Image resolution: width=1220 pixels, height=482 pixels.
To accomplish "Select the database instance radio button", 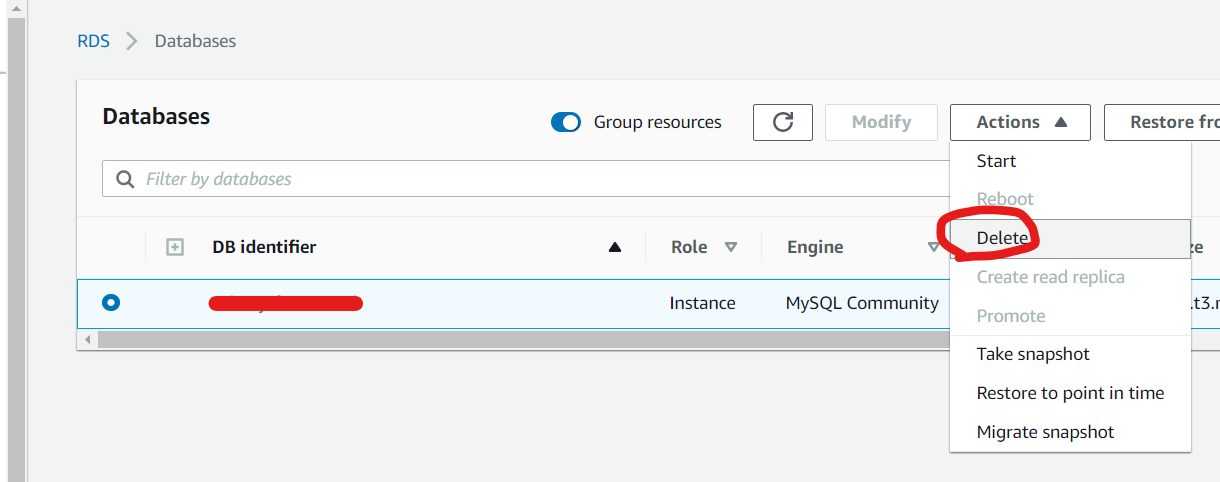I will click(111, 302).
